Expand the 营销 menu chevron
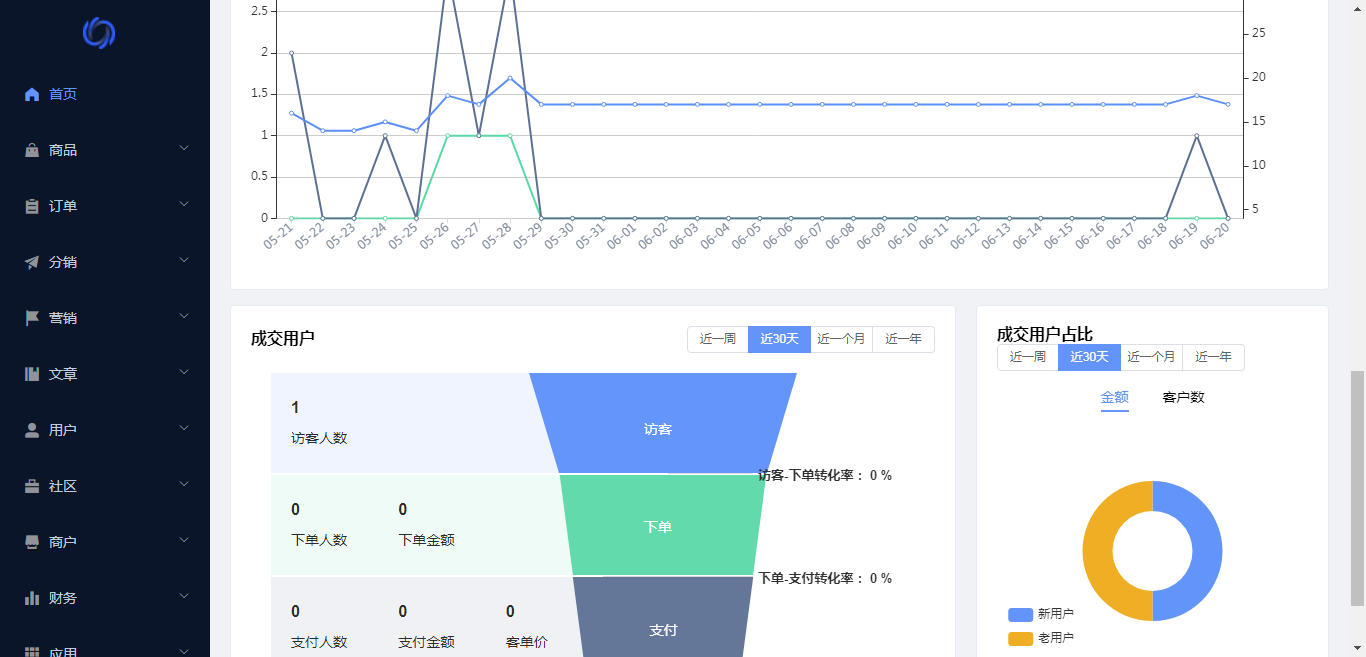The image size is (1366, 657). [x=184, y=316]
